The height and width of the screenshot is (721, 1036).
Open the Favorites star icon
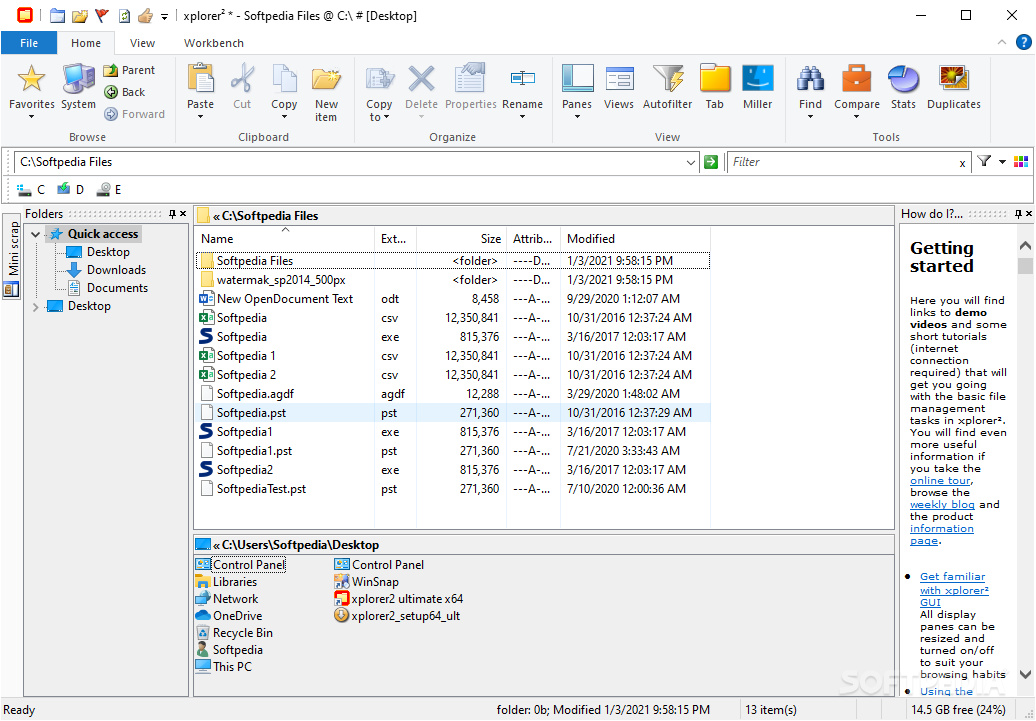pos(31,79)
